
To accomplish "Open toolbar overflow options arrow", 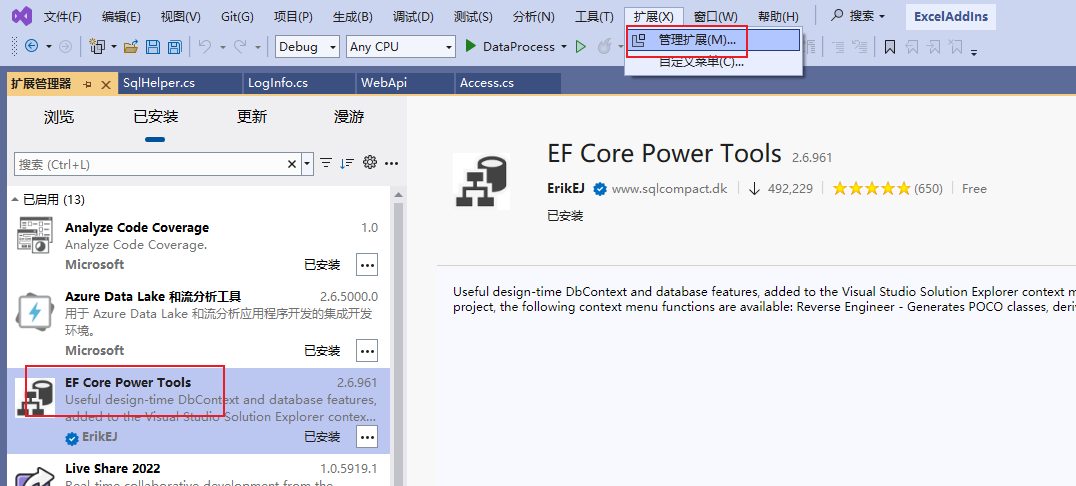I will [974, 51].
